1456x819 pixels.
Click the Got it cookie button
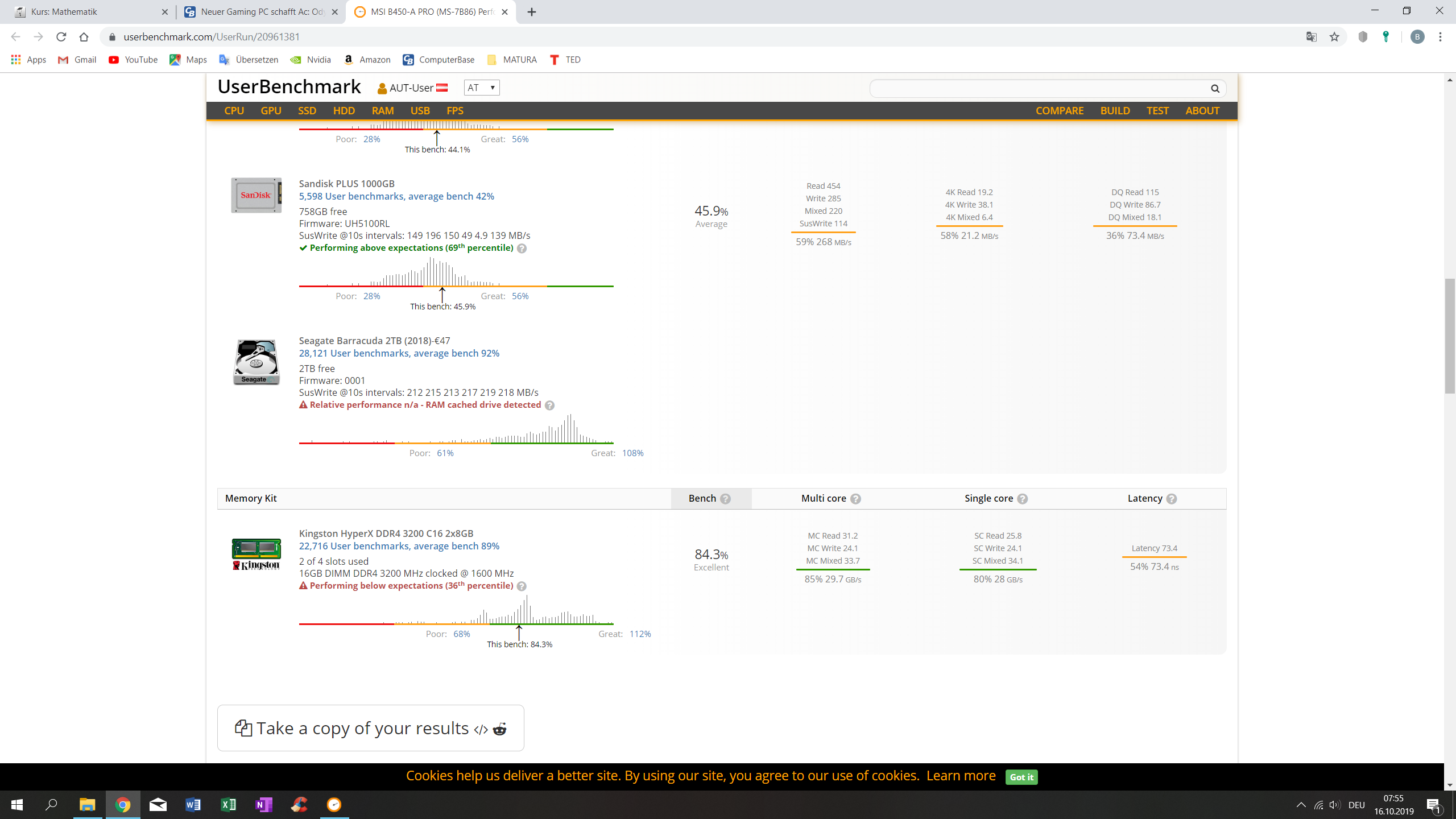[x=1021, y=777]
